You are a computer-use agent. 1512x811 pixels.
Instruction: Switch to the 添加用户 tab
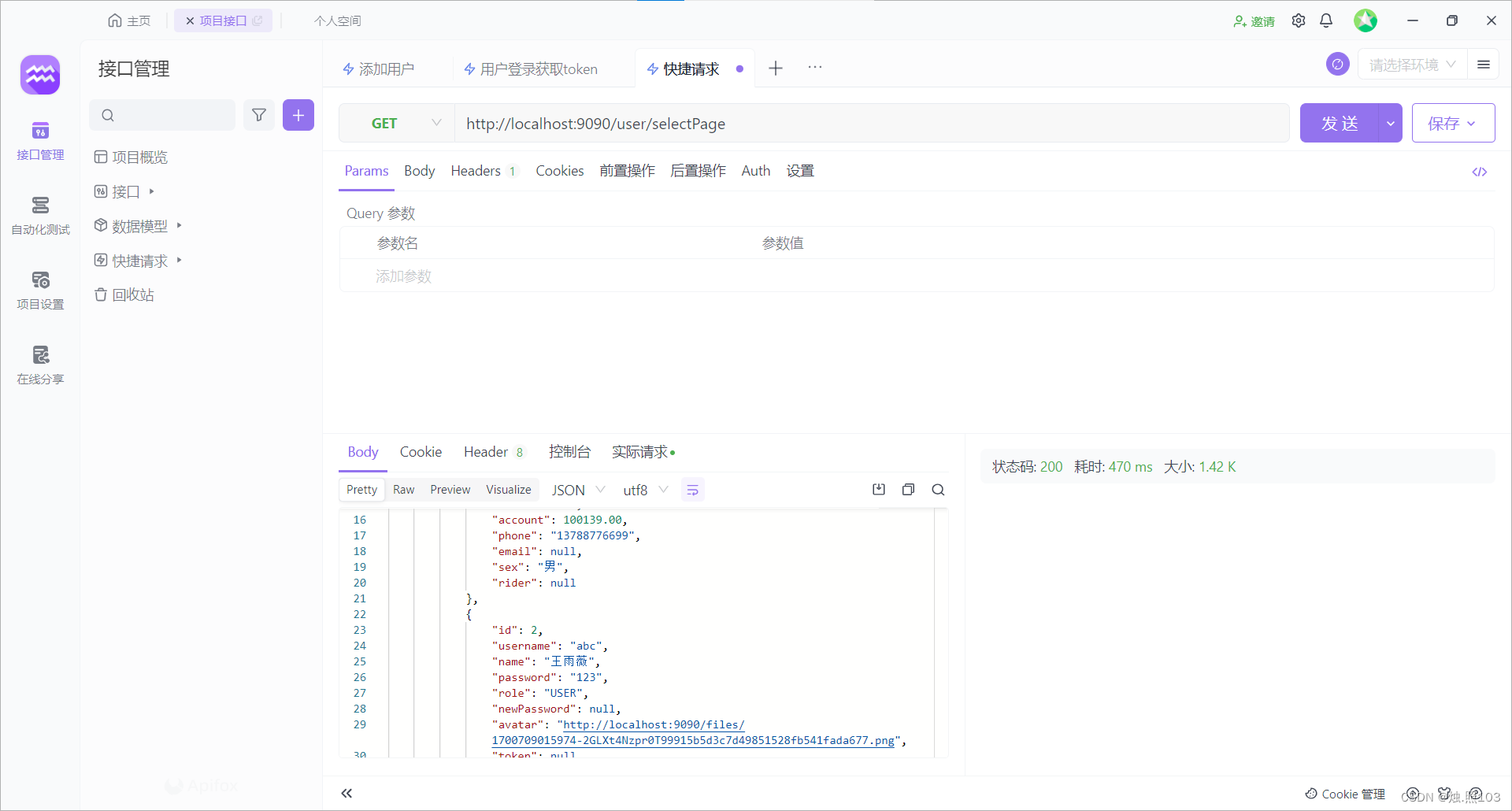coord(385,69)
